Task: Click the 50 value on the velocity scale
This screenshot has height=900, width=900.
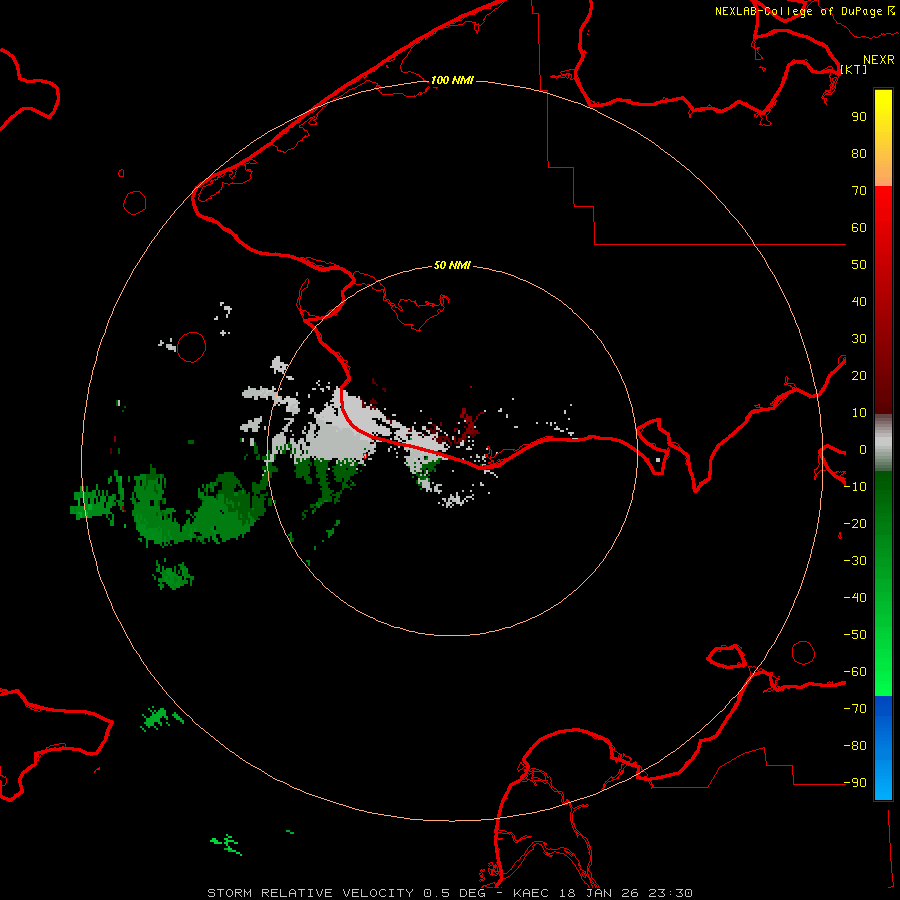Action: pyautogui.click(x=859, y=265)
